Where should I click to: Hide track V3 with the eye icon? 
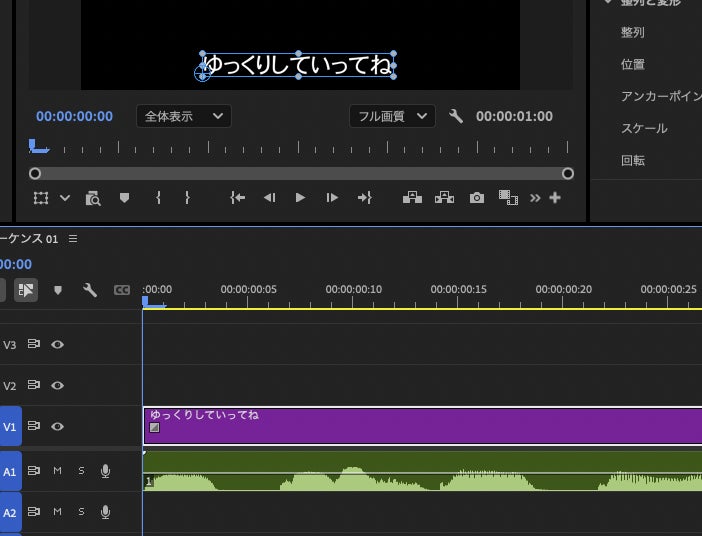pyautogui.click(x=57, y=344)
